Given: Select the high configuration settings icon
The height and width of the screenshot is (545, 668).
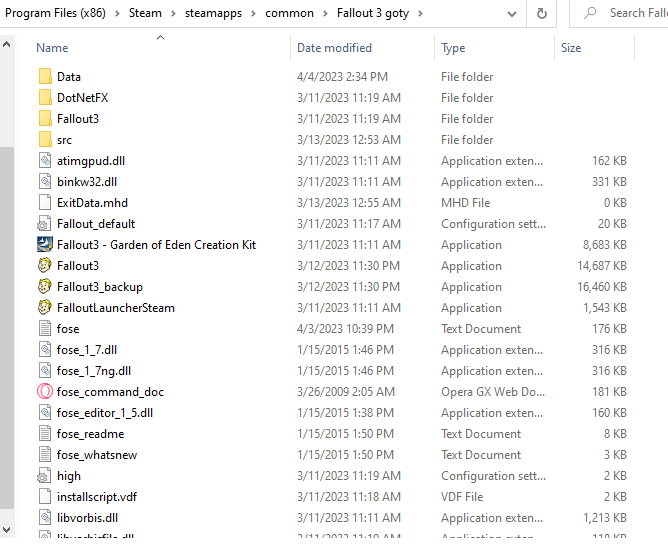Looking at the screenshot, I should 45,476.
